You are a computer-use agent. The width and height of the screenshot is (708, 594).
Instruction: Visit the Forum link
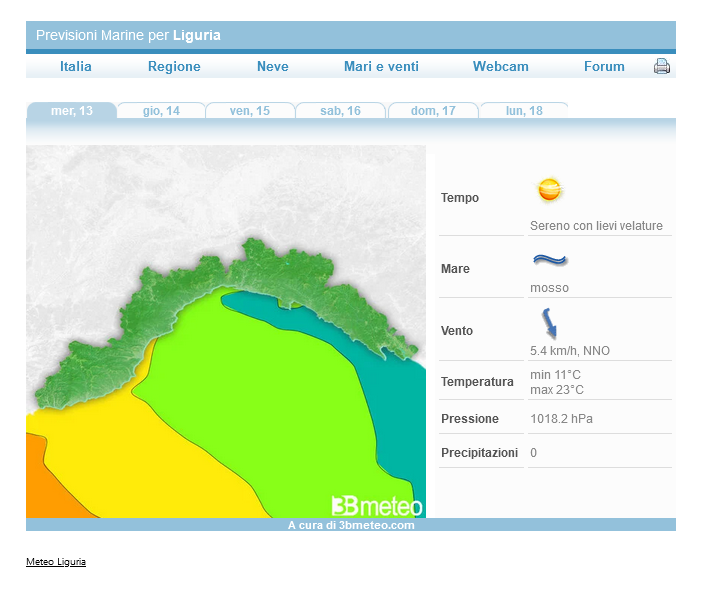[x=604, y=67]
